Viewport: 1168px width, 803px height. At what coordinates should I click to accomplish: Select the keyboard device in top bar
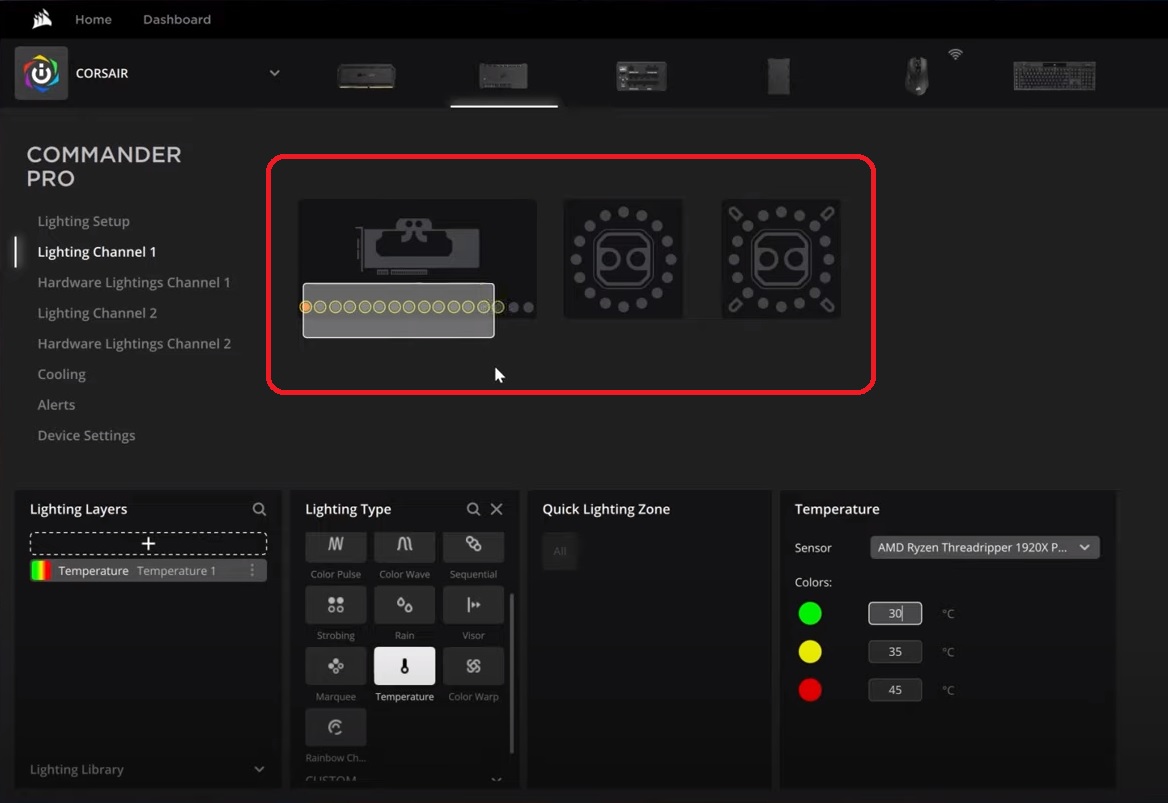1053,76
